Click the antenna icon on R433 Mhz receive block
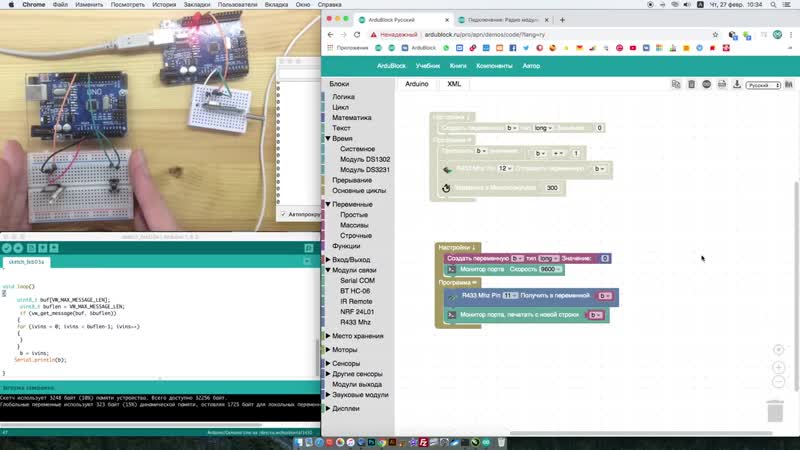 click(453, 296)
